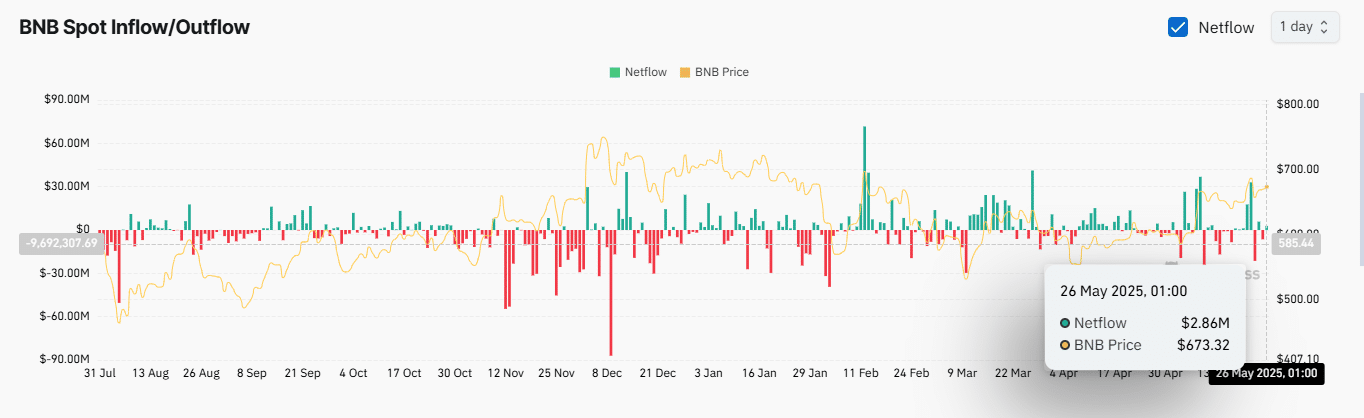Click the 24 Feb date label

tap(912, 373)
